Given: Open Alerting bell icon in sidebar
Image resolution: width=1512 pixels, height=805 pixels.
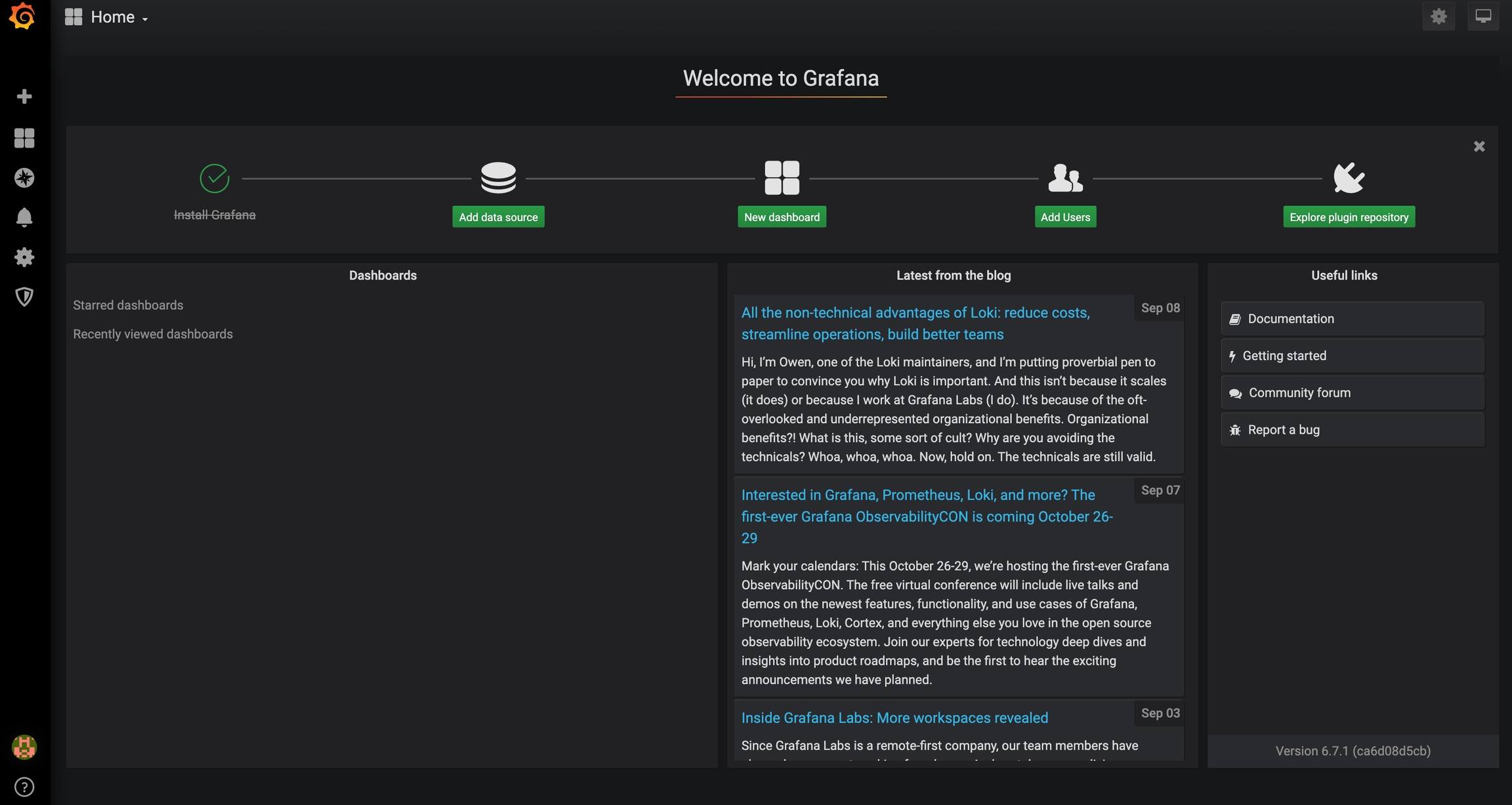Looking at the screenshot, I should point(24,217).
